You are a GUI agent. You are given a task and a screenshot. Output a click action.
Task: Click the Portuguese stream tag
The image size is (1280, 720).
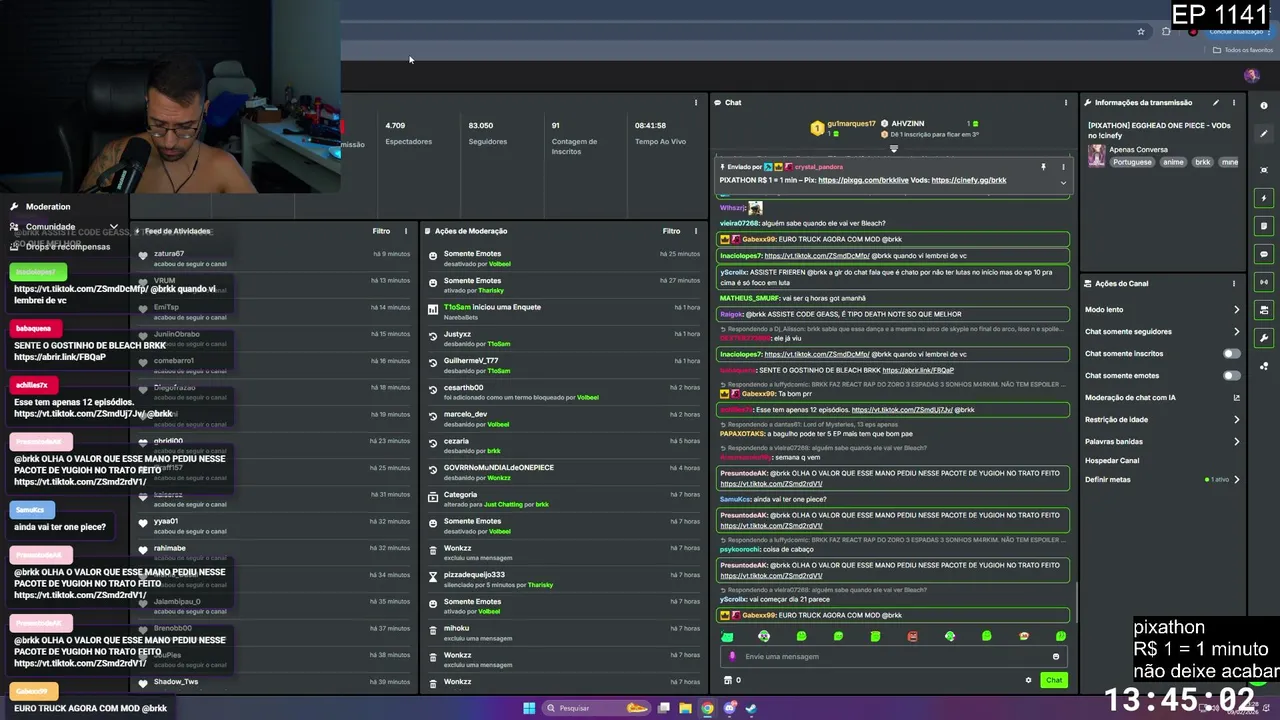pos(1132,162)
